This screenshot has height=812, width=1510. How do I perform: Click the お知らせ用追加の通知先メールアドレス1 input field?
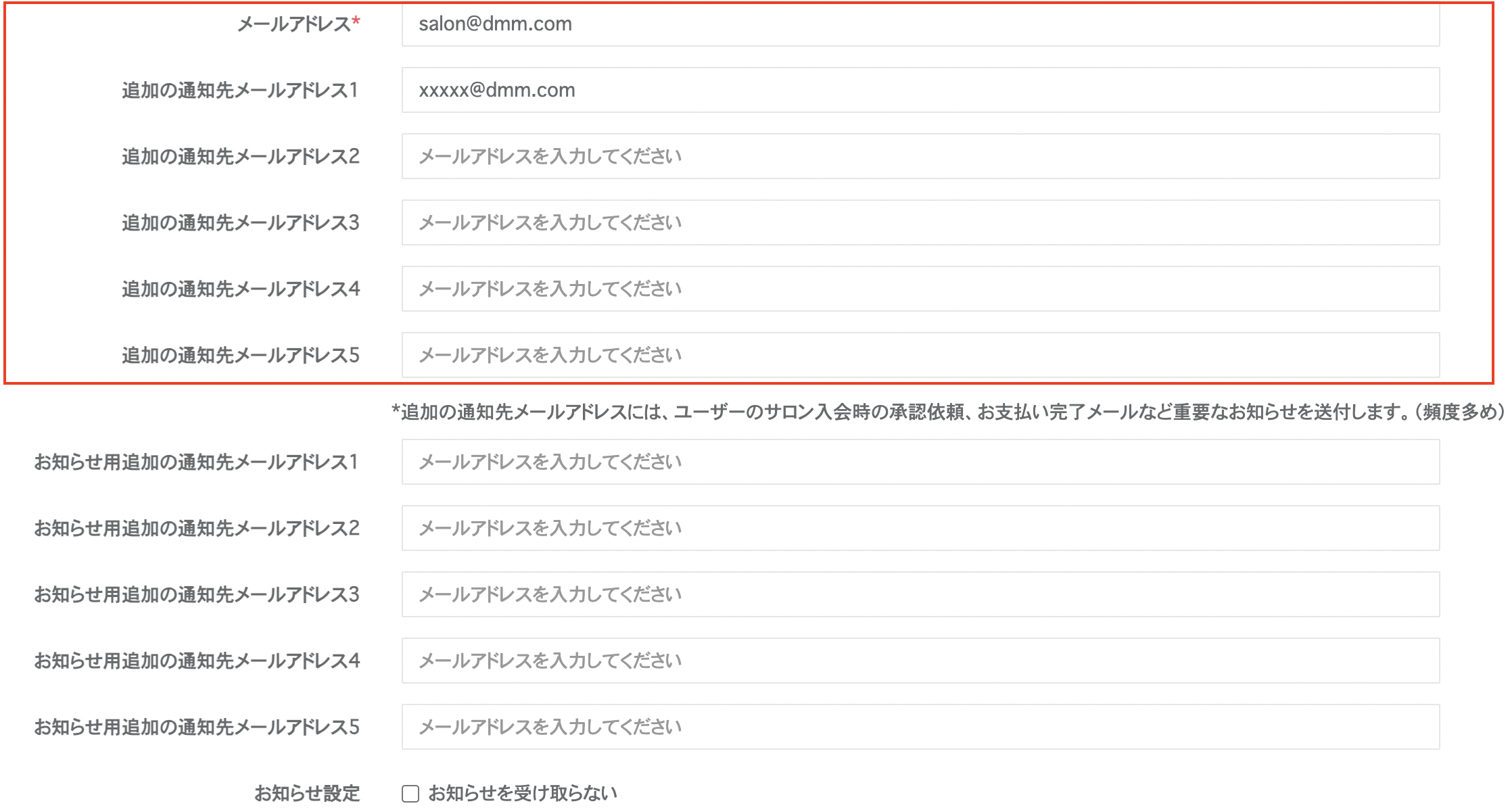point(920,462)
